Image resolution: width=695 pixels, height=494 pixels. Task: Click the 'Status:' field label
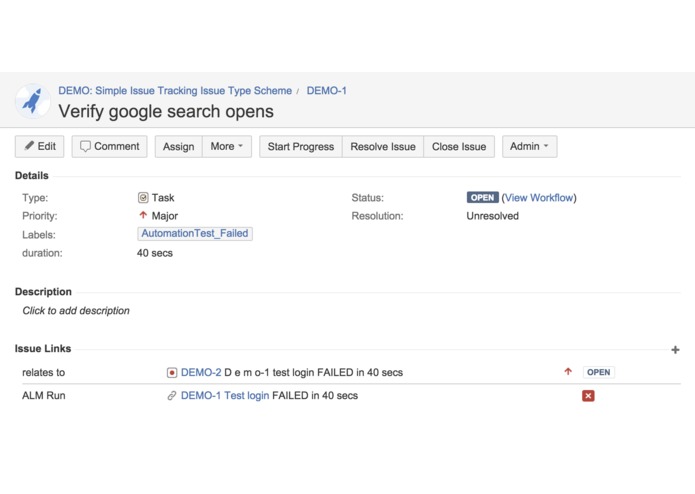367,198
